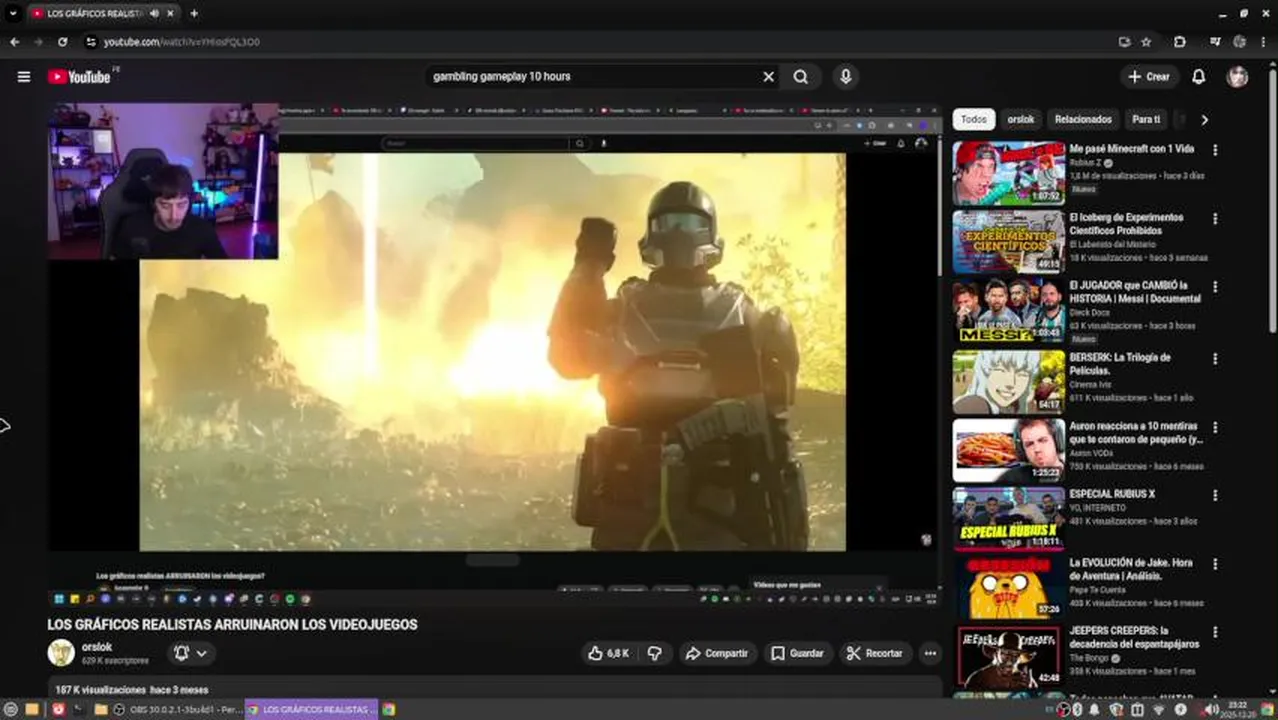Start voice search with the microphone
1278x720 pixels.
846,77
